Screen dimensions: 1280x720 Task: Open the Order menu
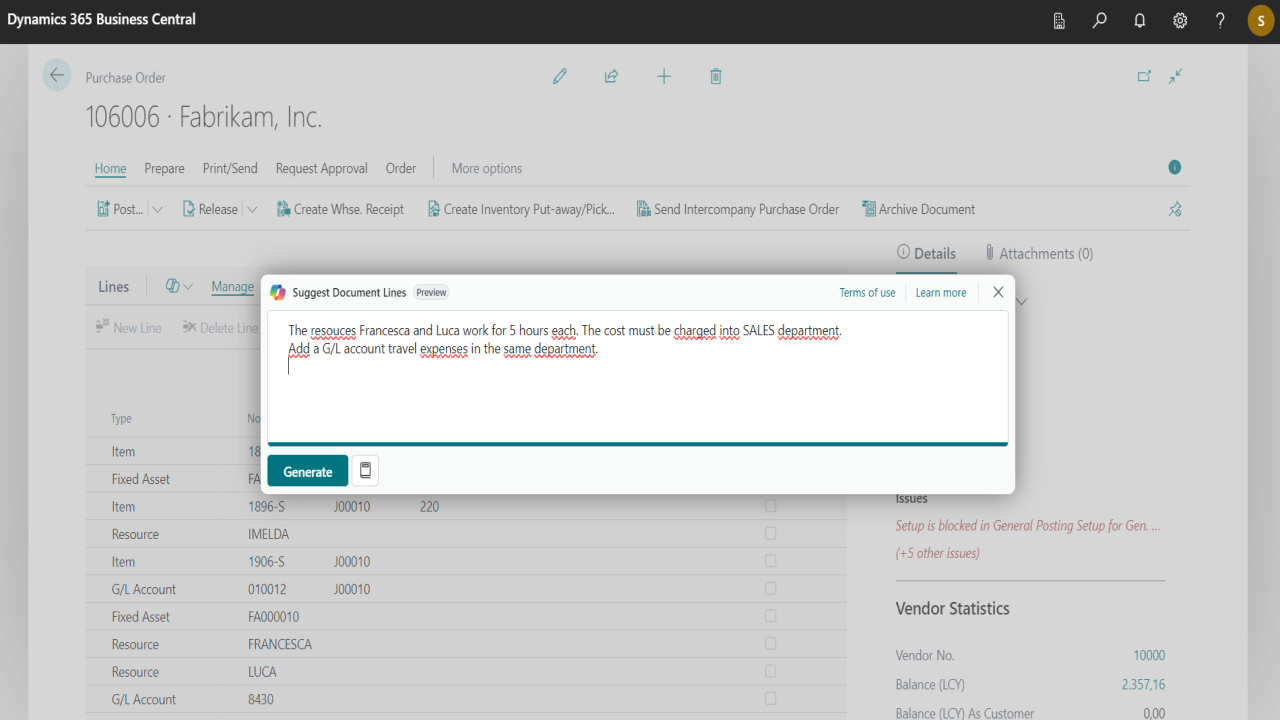tap(401, 168)
